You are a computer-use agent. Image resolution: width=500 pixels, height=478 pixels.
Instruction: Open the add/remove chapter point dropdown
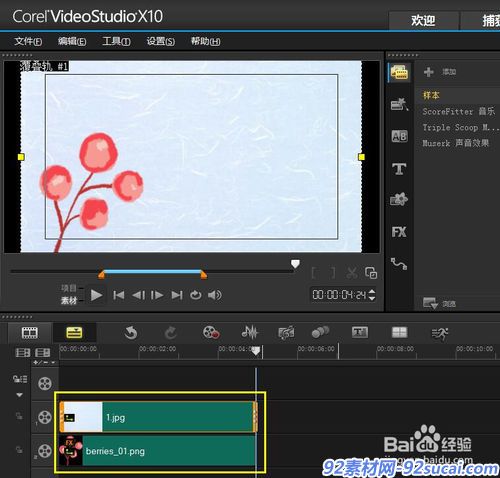[45, 363]
